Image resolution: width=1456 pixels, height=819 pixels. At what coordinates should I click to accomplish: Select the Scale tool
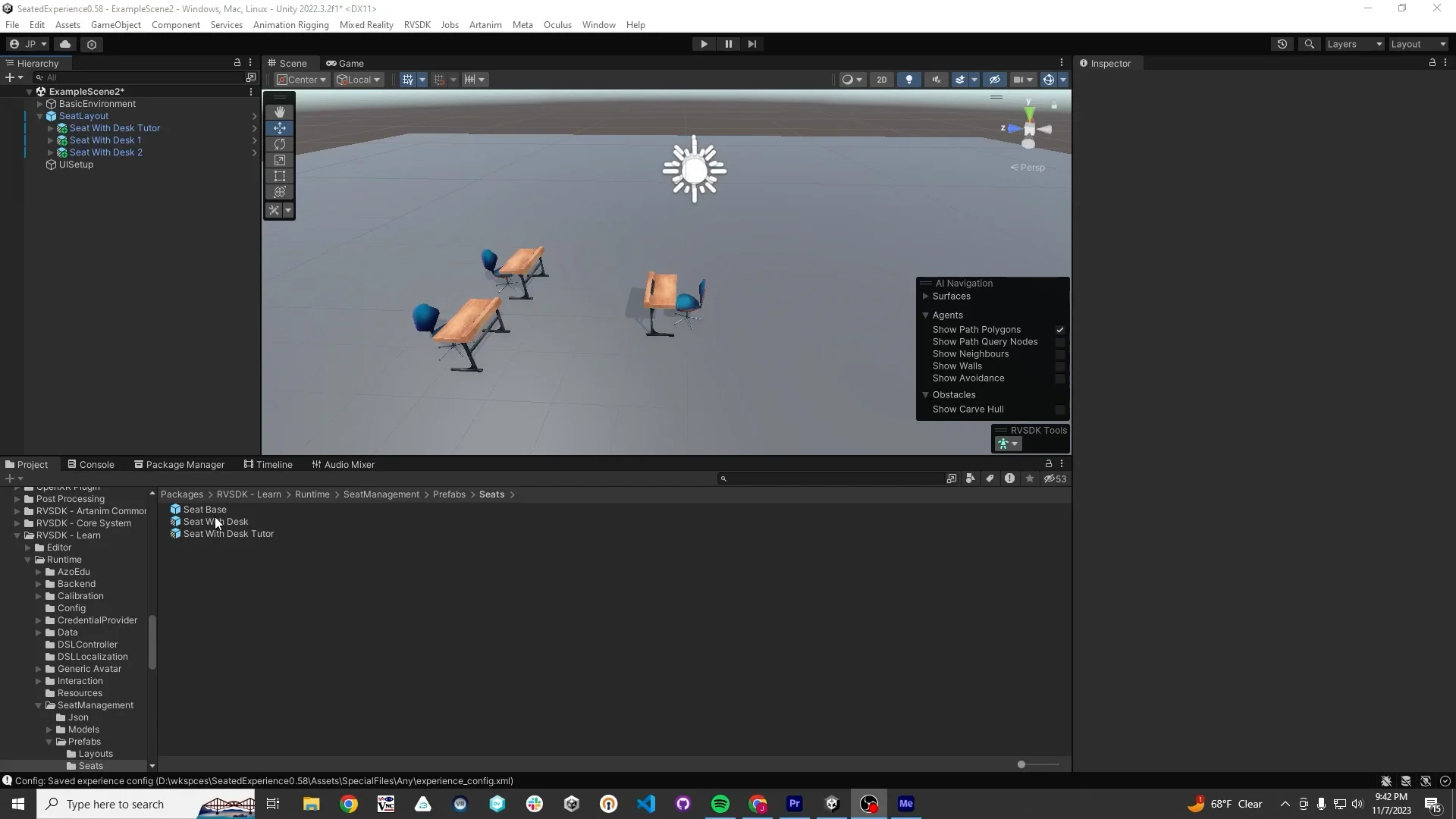coord(279,160)
